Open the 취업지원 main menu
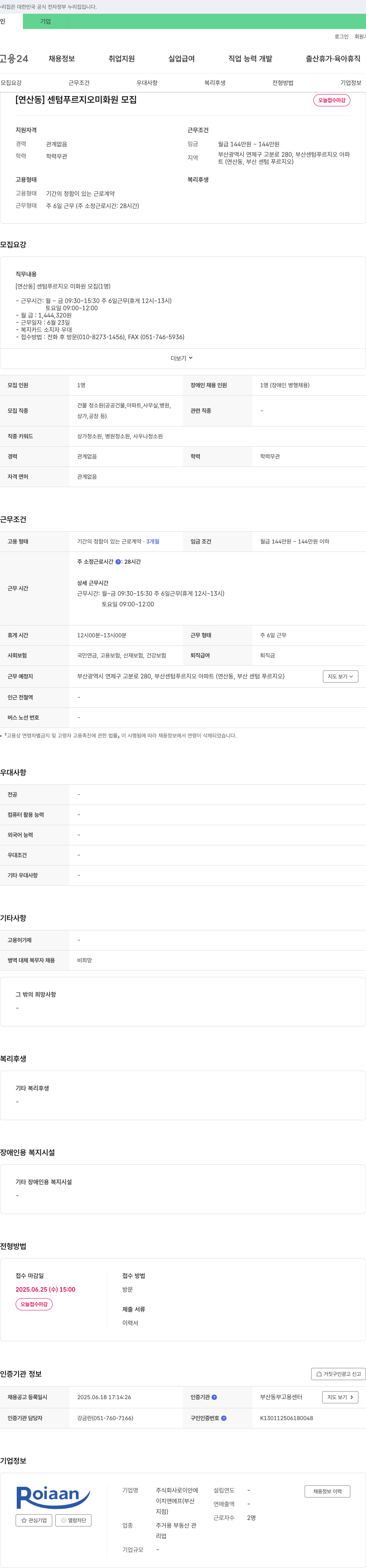Image resolution: width=366 pixels, height=1568 pixels. pyautogui.click(x=121, y=58)
